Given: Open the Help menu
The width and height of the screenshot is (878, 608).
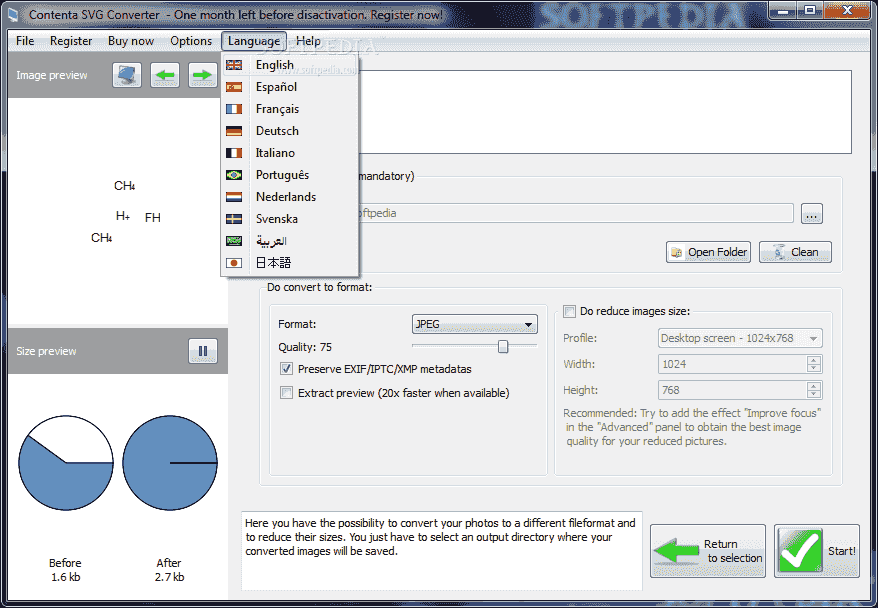Looking at the screenshot, I should 308,41.
